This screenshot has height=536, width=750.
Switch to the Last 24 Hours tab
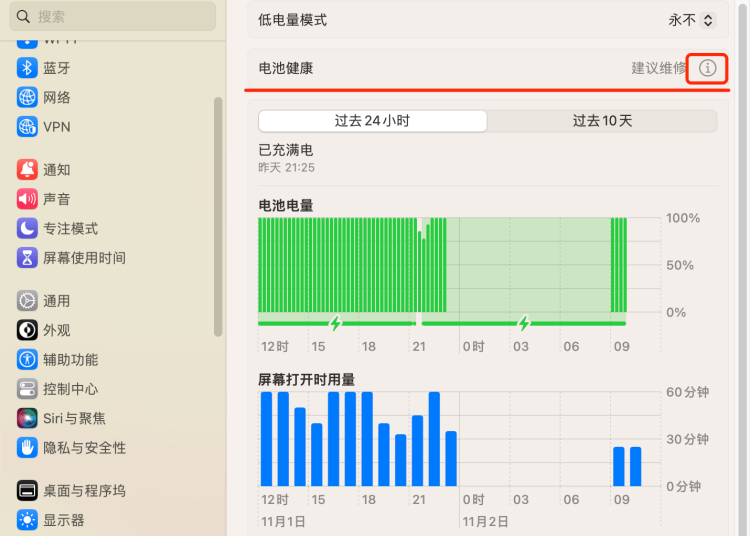pos(372,121)
